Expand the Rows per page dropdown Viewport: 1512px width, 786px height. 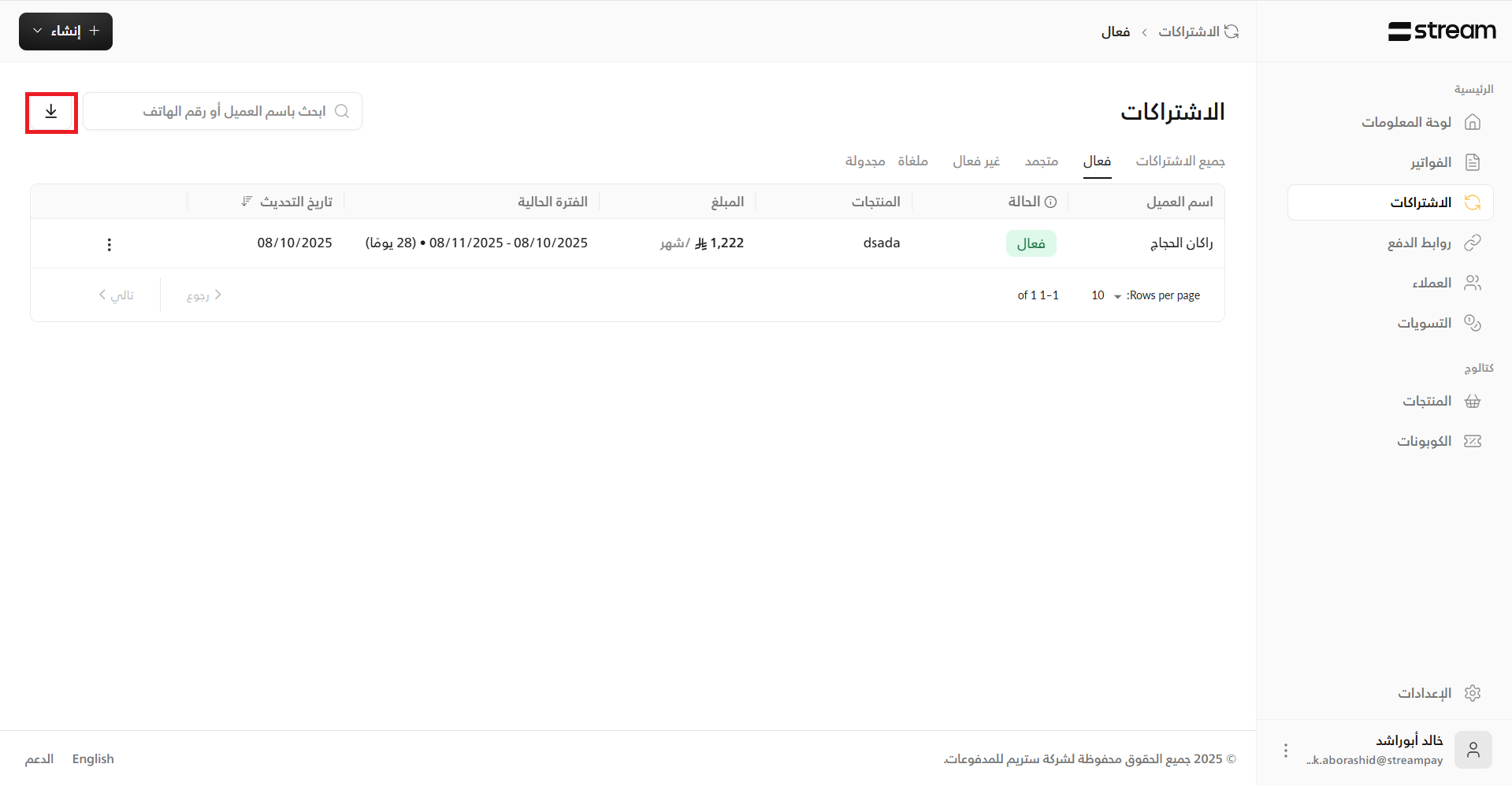1106,295
